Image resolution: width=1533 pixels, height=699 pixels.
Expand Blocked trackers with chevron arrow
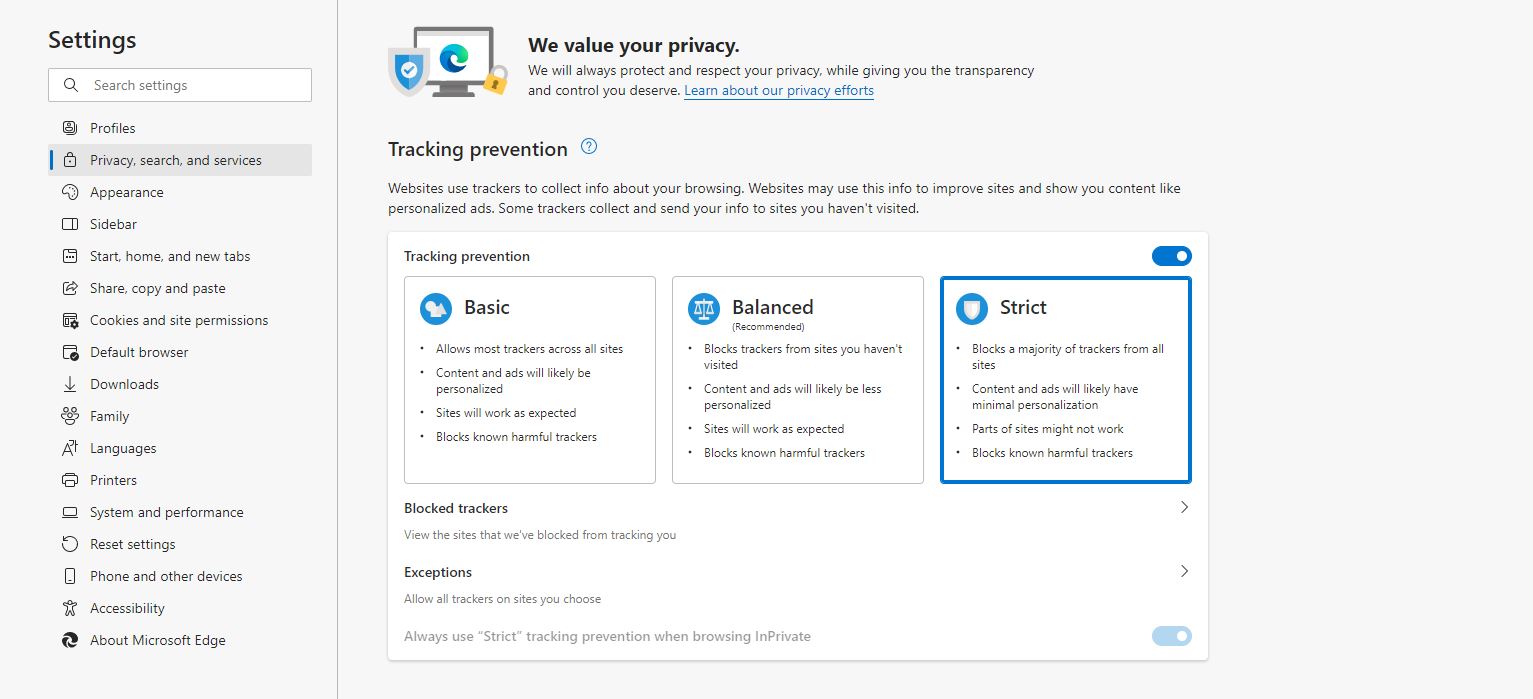[x=1184, y=508]
